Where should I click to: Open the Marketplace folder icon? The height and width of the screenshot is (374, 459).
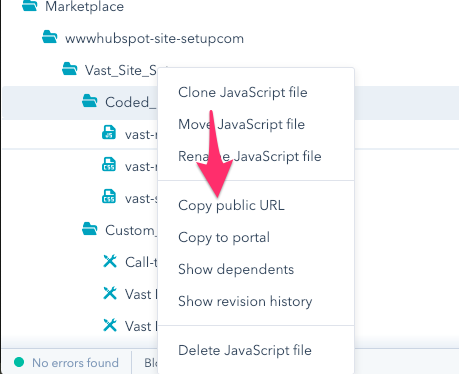(x=30, y=5)
